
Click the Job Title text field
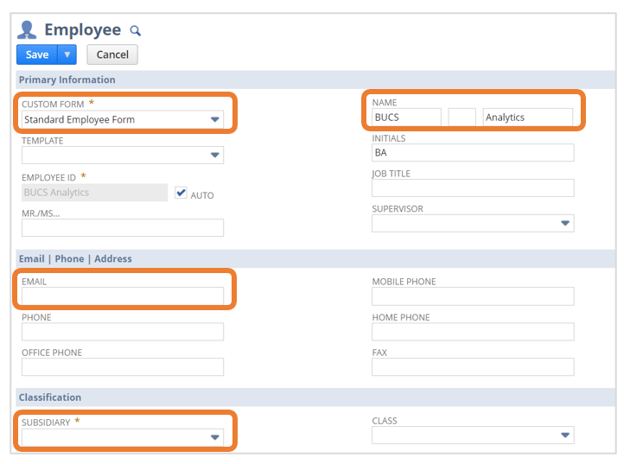click(472, 188)
